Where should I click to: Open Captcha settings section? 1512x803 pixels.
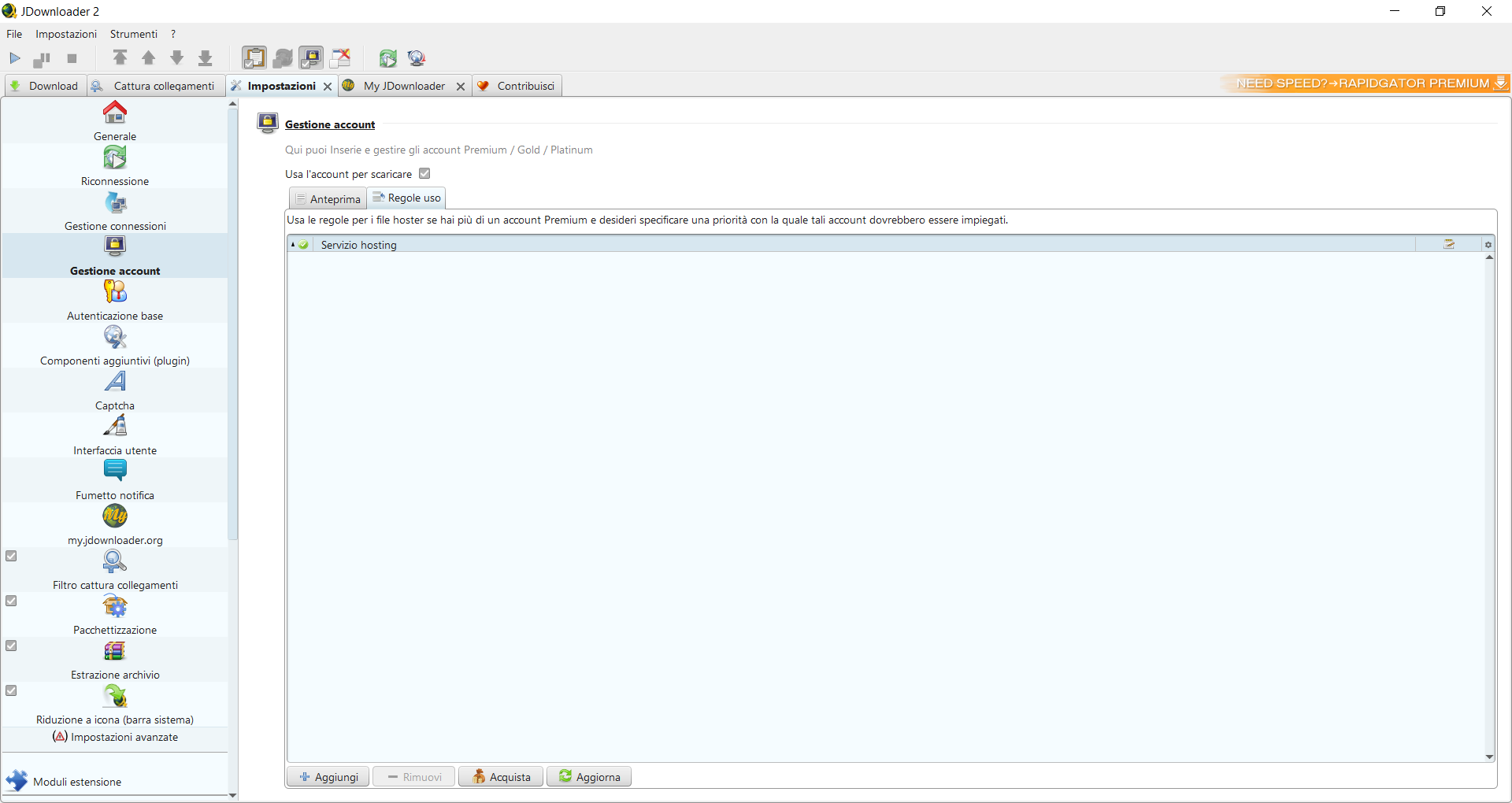tap(115, 390)
